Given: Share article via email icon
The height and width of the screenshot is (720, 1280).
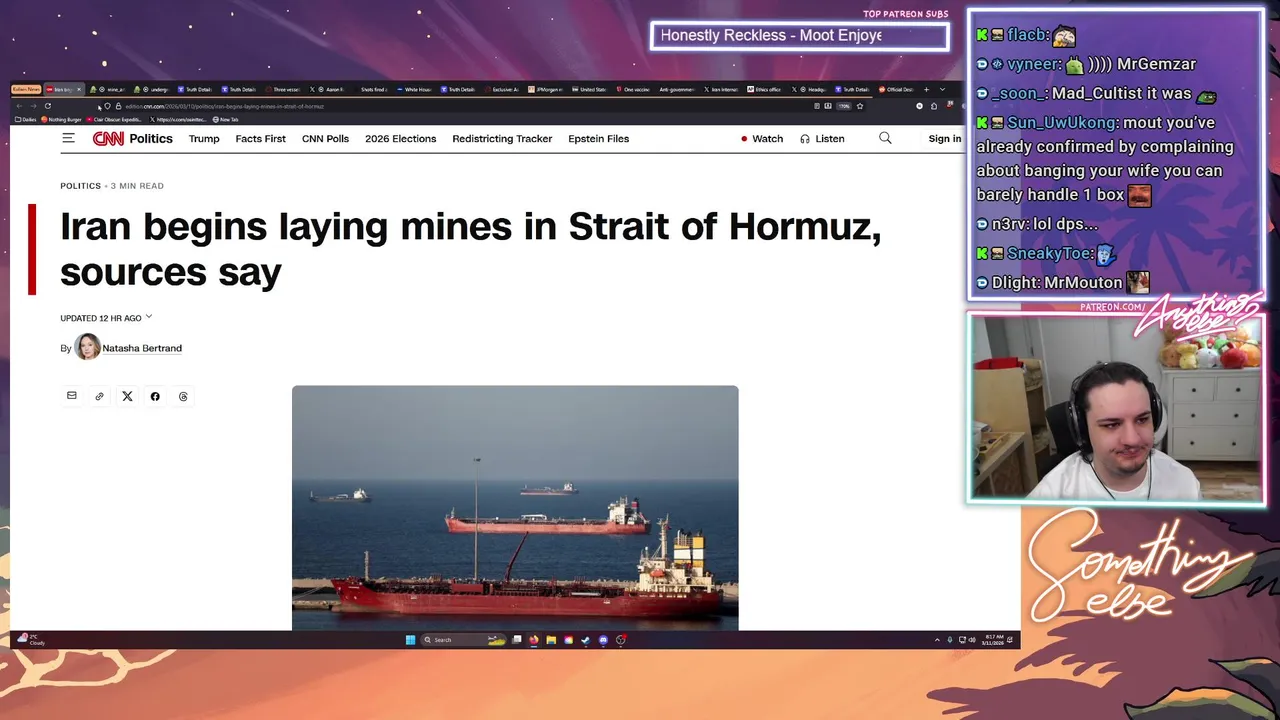Looking at the screenshot, I should [x=71, y=396].
